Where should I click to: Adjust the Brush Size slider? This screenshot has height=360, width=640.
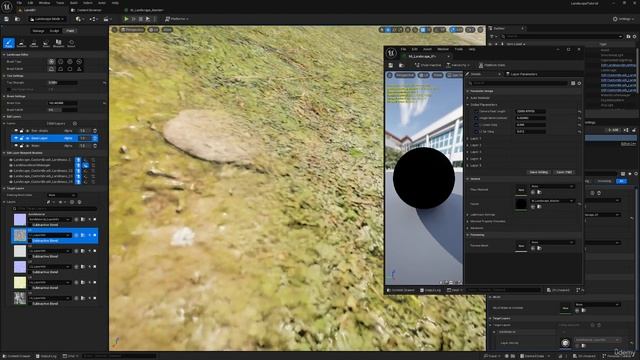(x=62, y=103)
